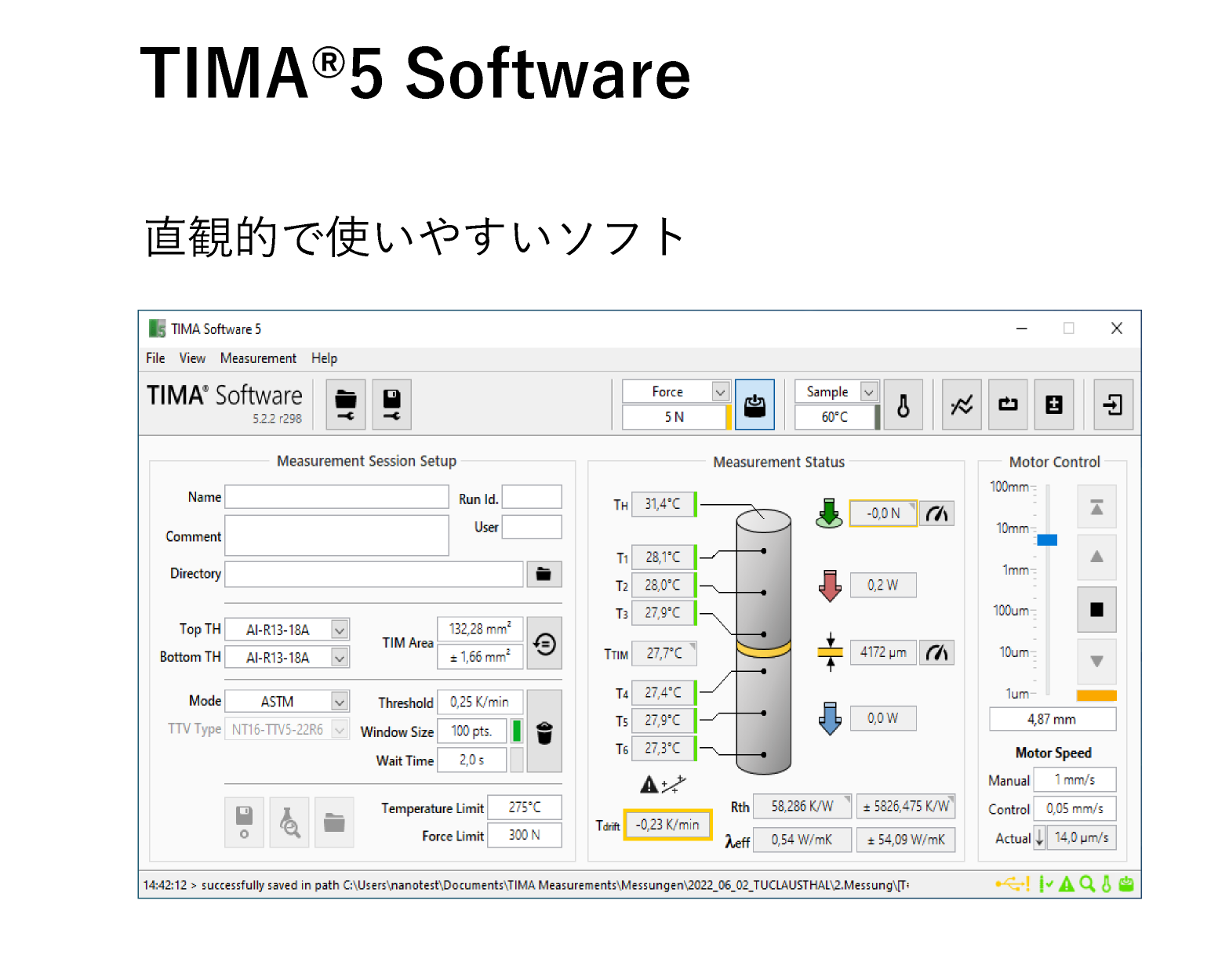Click the gauge icon next to -0,0 N
Viewport: 1229px width, 980px height.
click(x=936, y=514)
